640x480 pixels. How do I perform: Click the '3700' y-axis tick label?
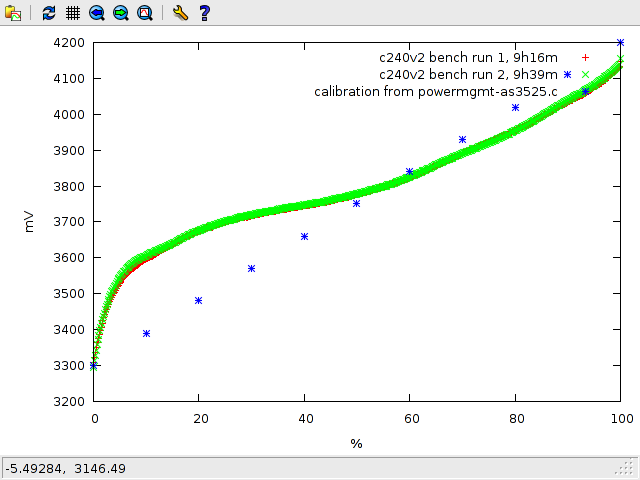(x=69, y=222)
